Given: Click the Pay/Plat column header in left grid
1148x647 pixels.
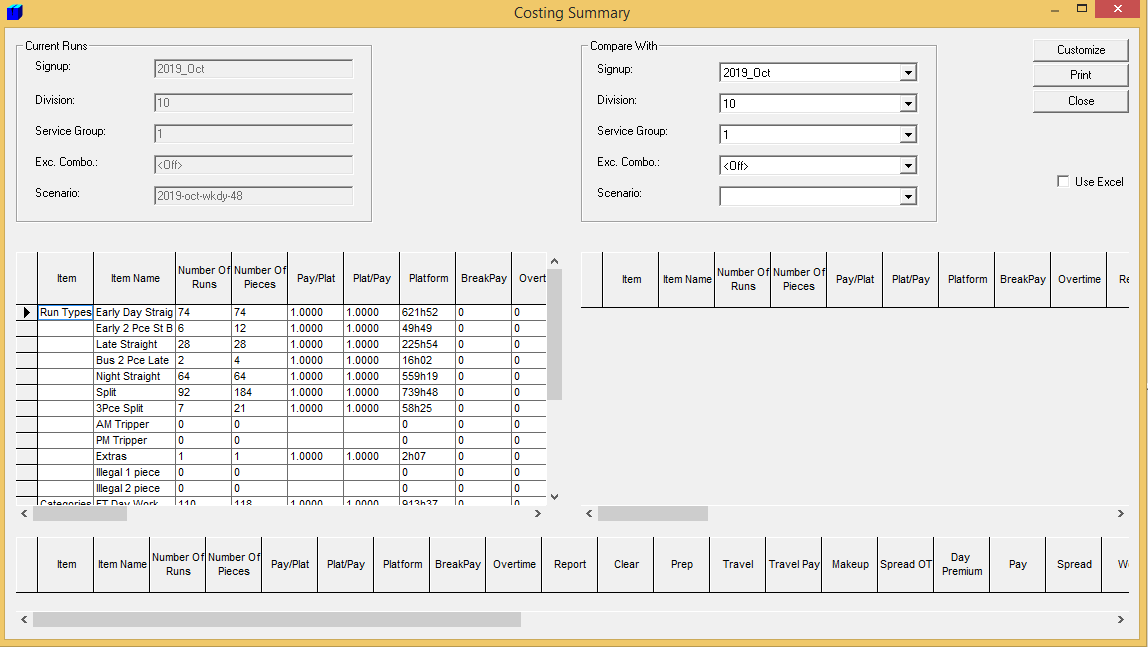Looking at the screenshot, I should [x=315, y=279].
